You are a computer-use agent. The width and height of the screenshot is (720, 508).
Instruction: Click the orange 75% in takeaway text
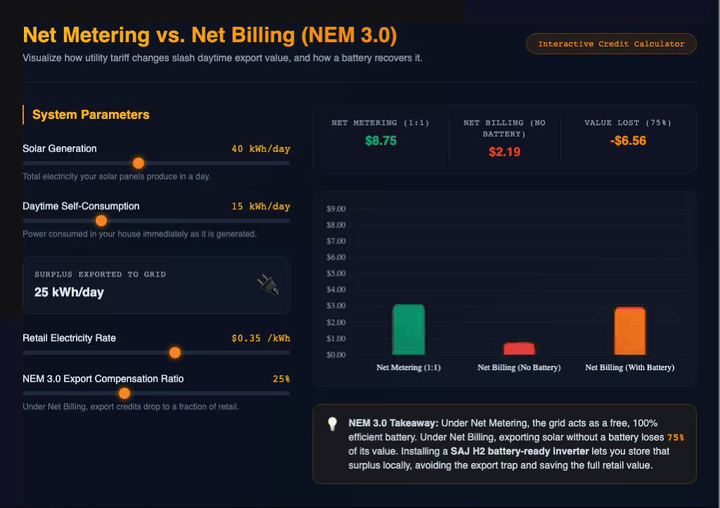click(675, 438)
